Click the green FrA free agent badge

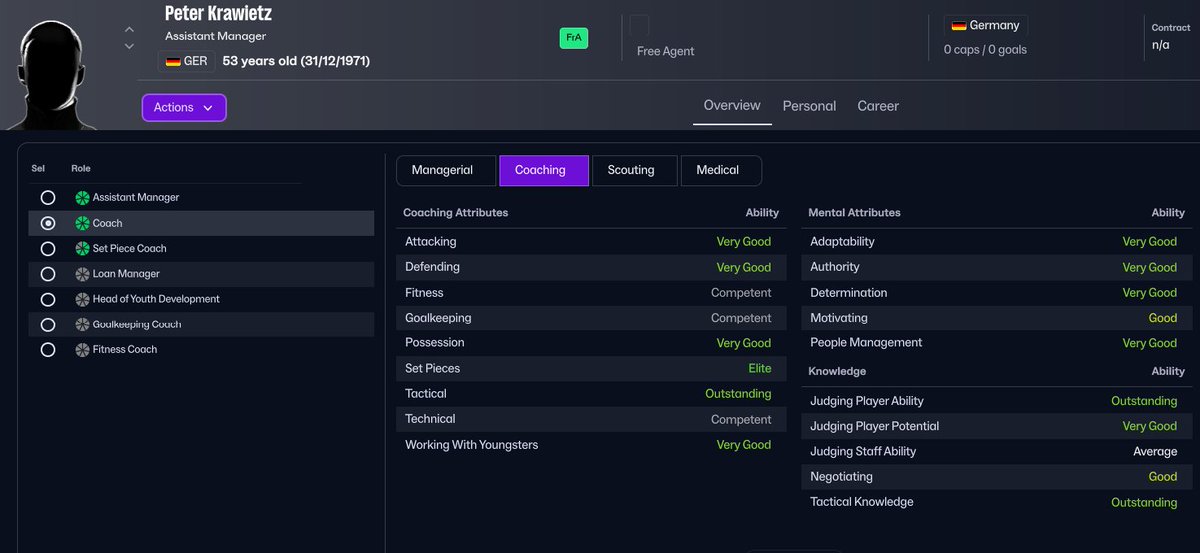574,38
